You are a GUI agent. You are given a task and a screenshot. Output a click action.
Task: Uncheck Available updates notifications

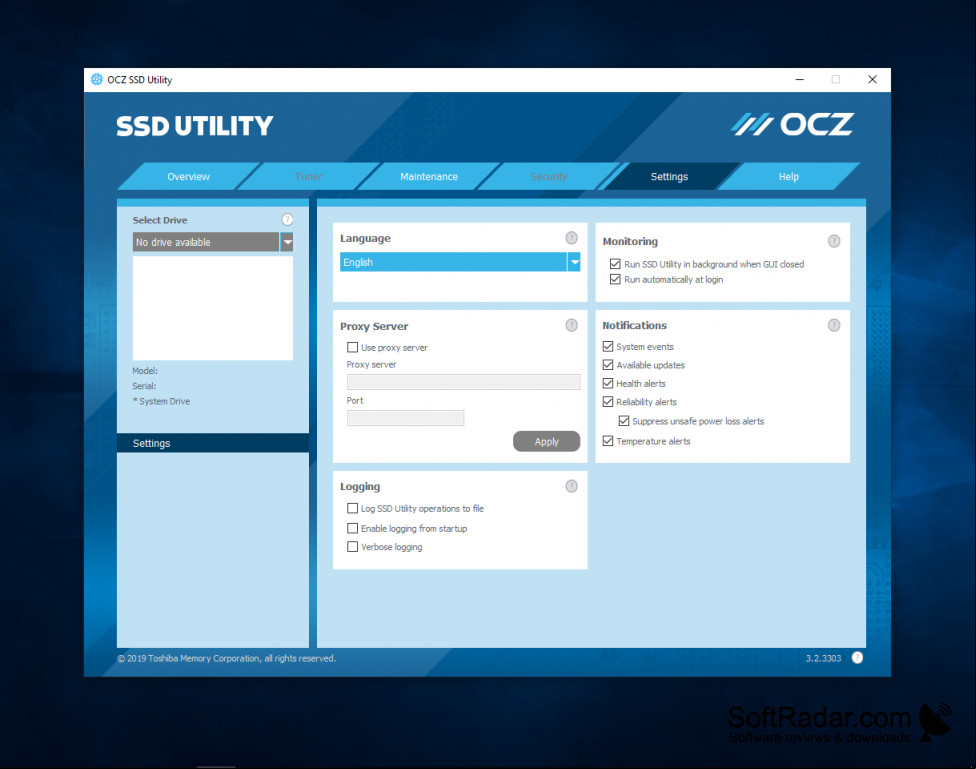pyautogui.click(x=608, y=365)
